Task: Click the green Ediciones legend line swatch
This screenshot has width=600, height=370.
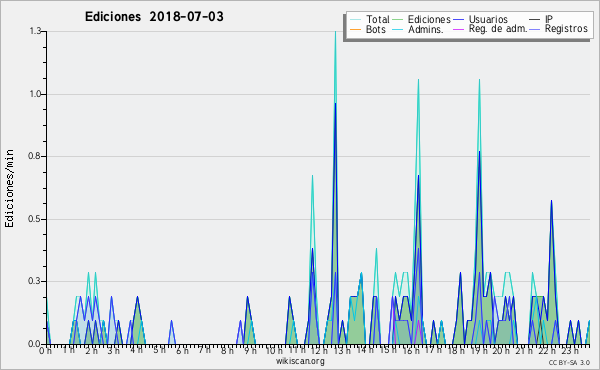Action: pyautogui.click(x=398, y=20)
